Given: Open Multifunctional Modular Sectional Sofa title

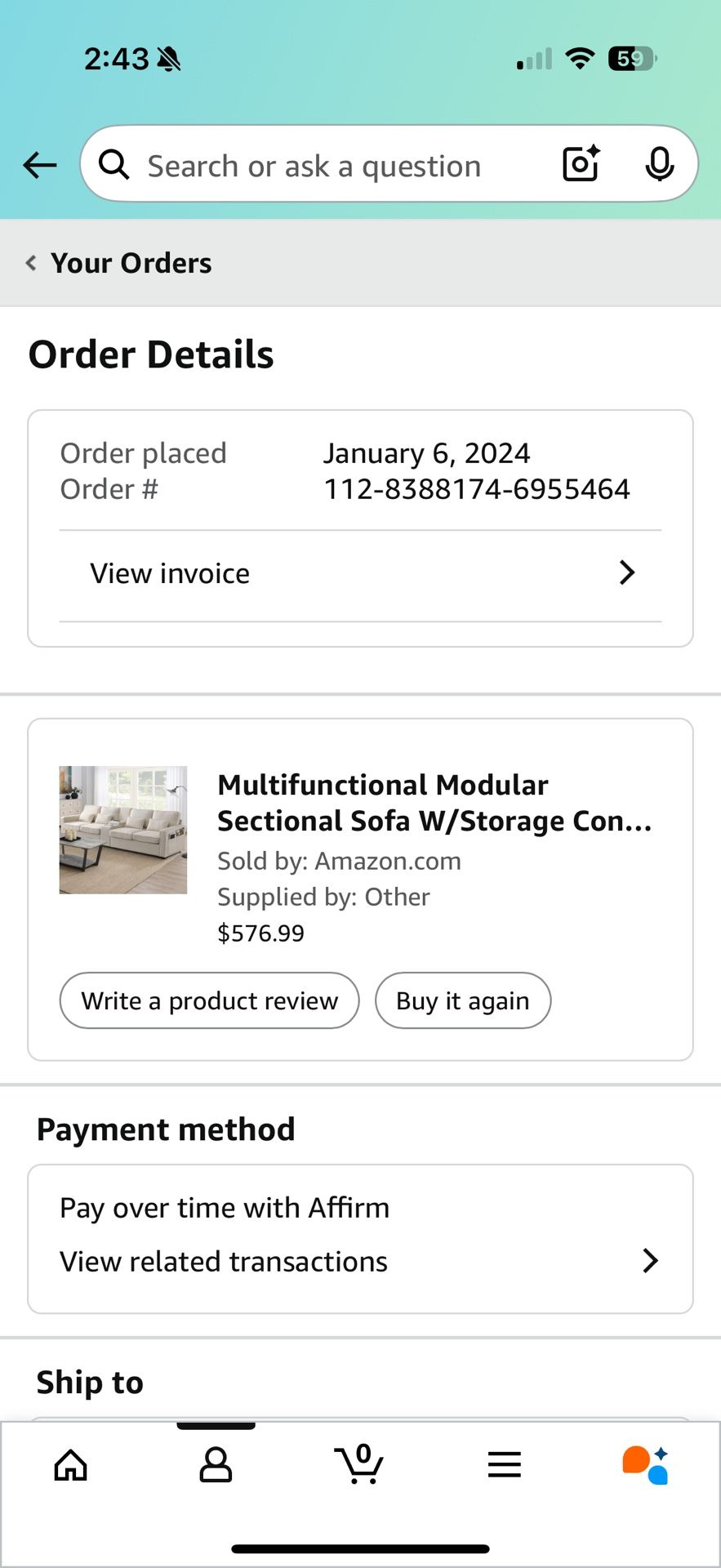Looking at the screenshot, I should click(434, 803).
